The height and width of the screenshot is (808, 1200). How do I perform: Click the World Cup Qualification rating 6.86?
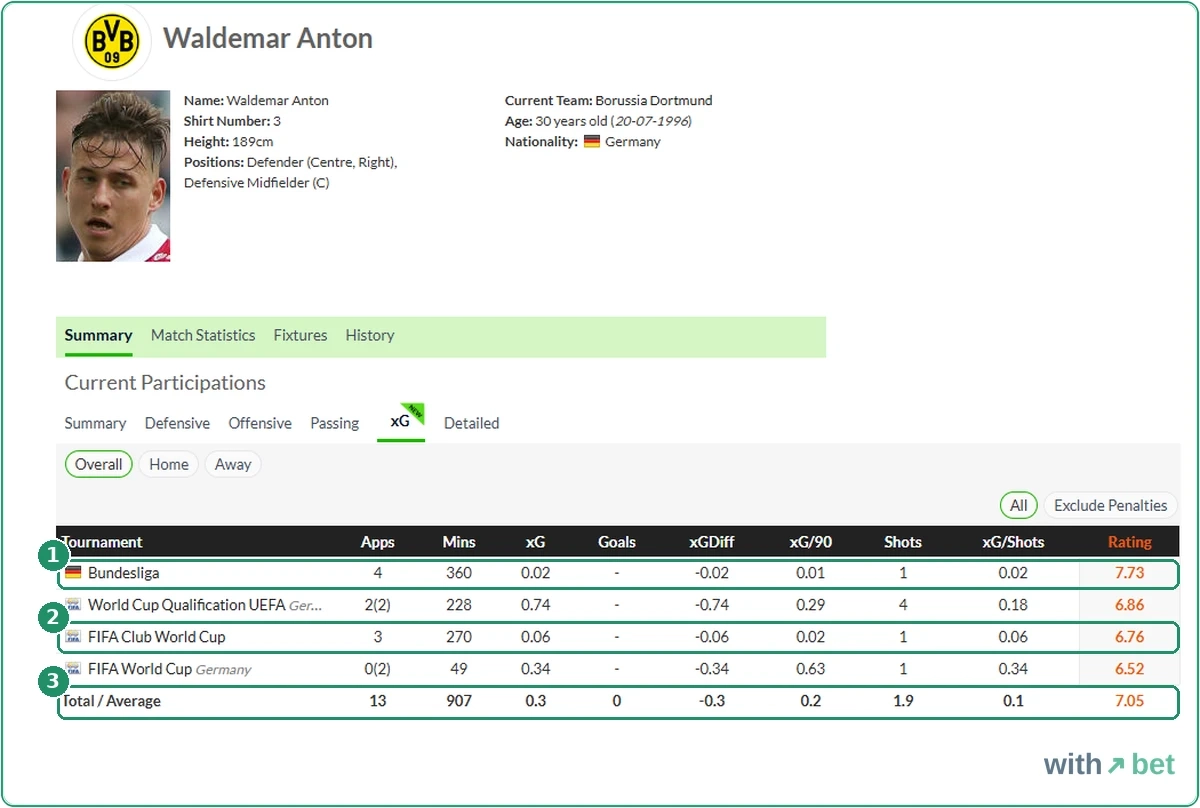(x=1129, y=605)
